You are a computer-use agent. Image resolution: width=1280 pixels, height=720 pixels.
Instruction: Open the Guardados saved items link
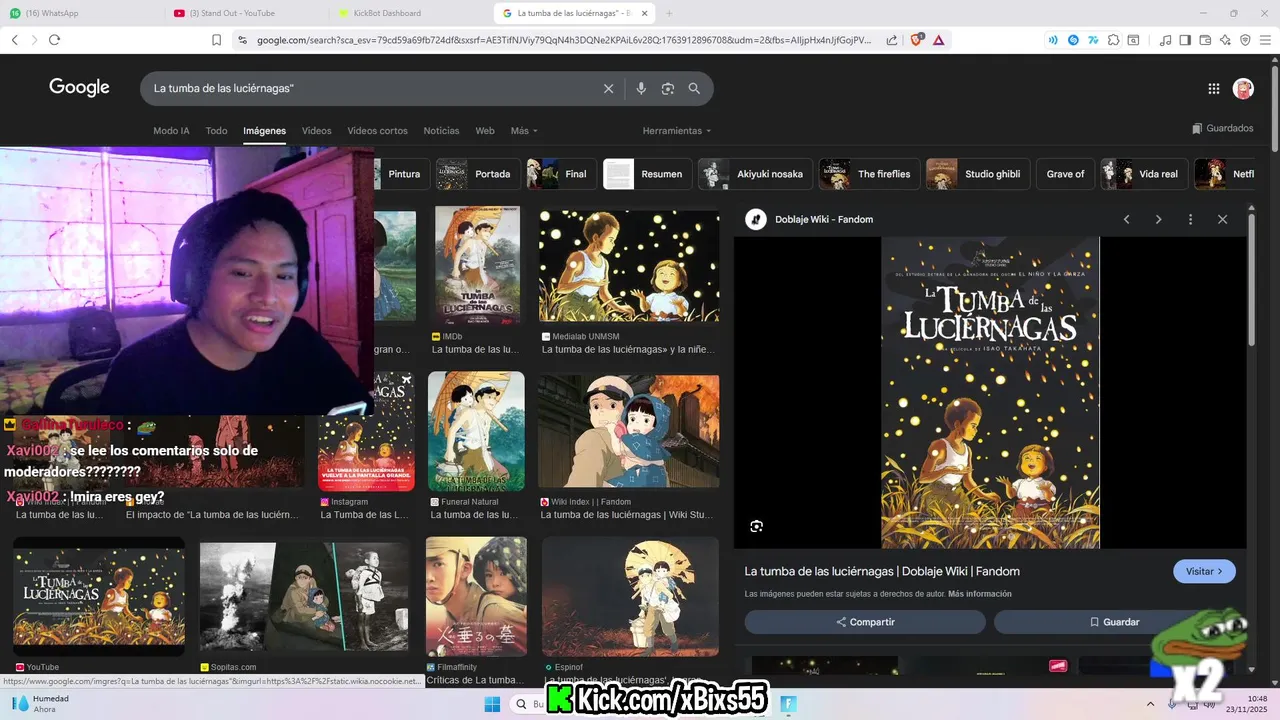point(1222,129)
